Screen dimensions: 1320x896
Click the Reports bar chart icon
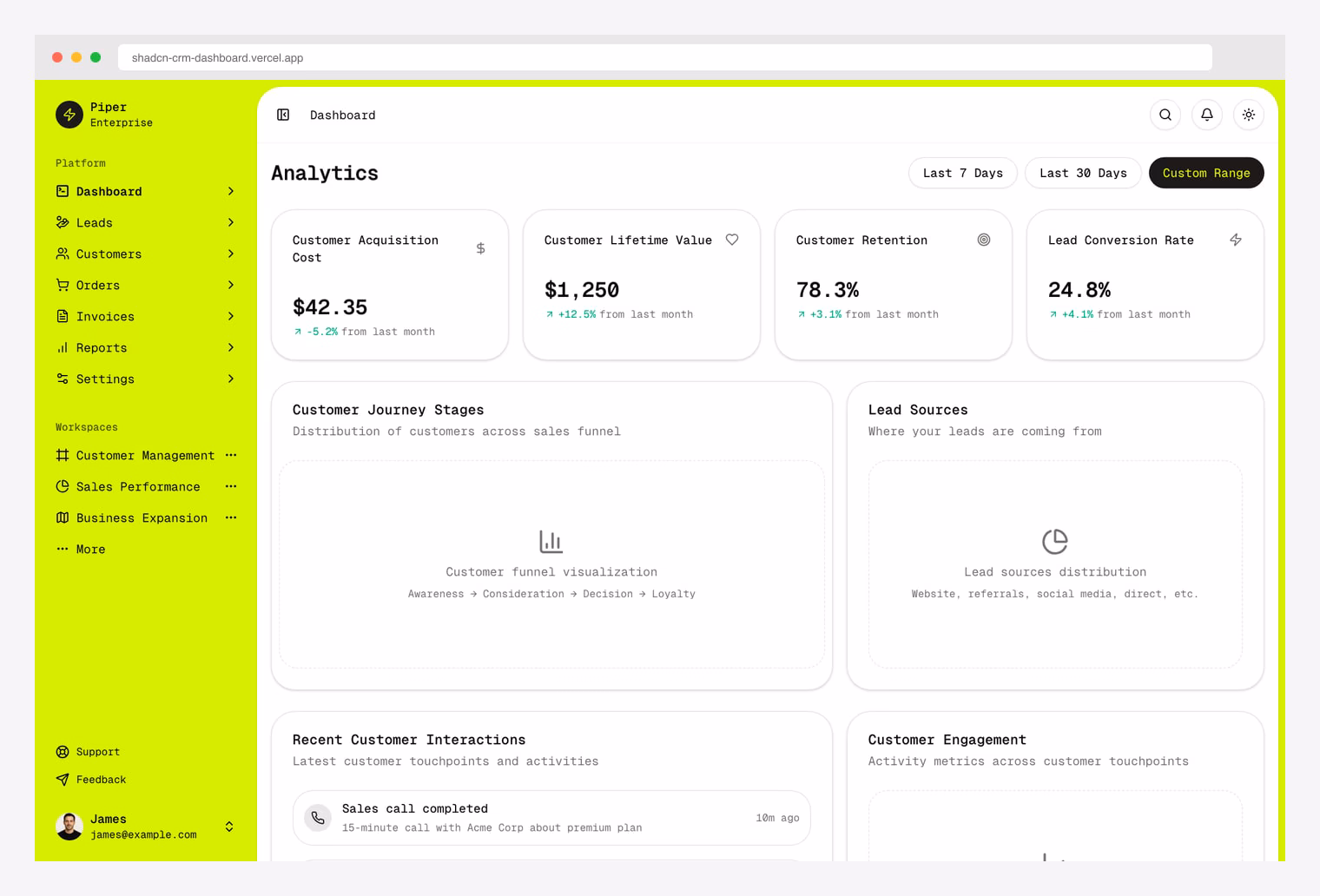pos(63,347)
